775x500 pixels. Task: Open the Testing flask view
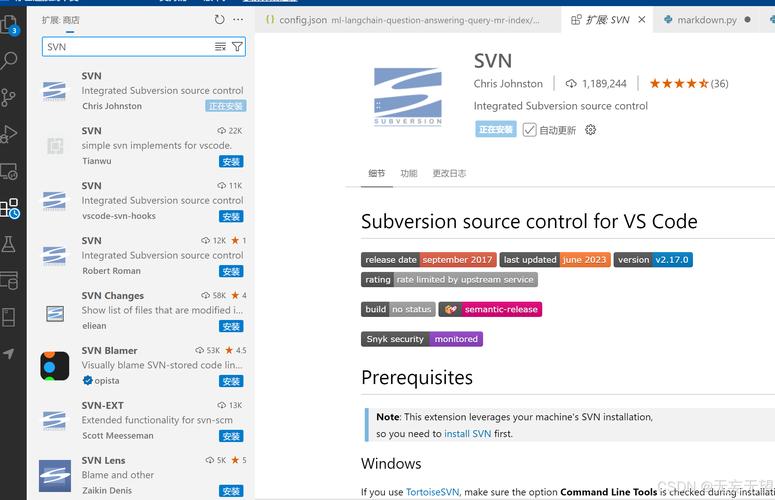click(8, 244)
